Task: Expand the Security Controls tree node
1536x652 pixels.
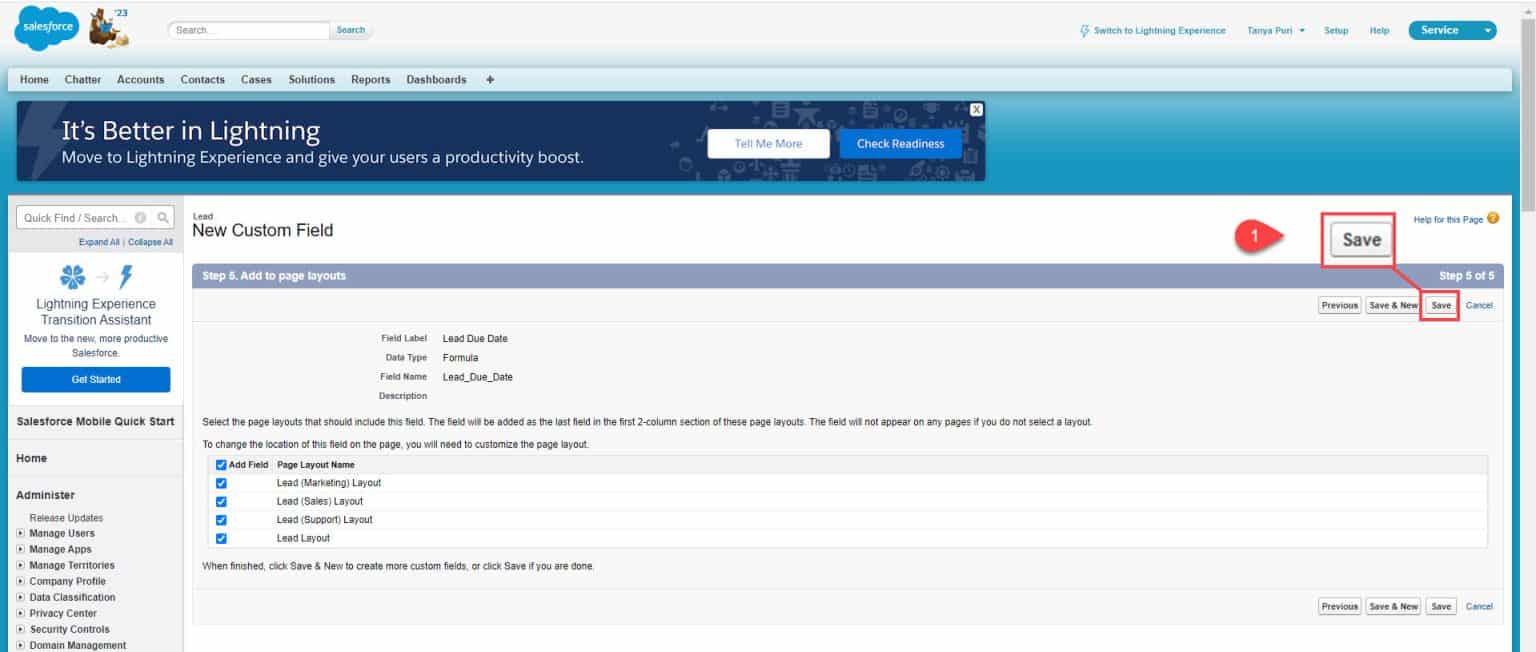Action: pos(21,630)
